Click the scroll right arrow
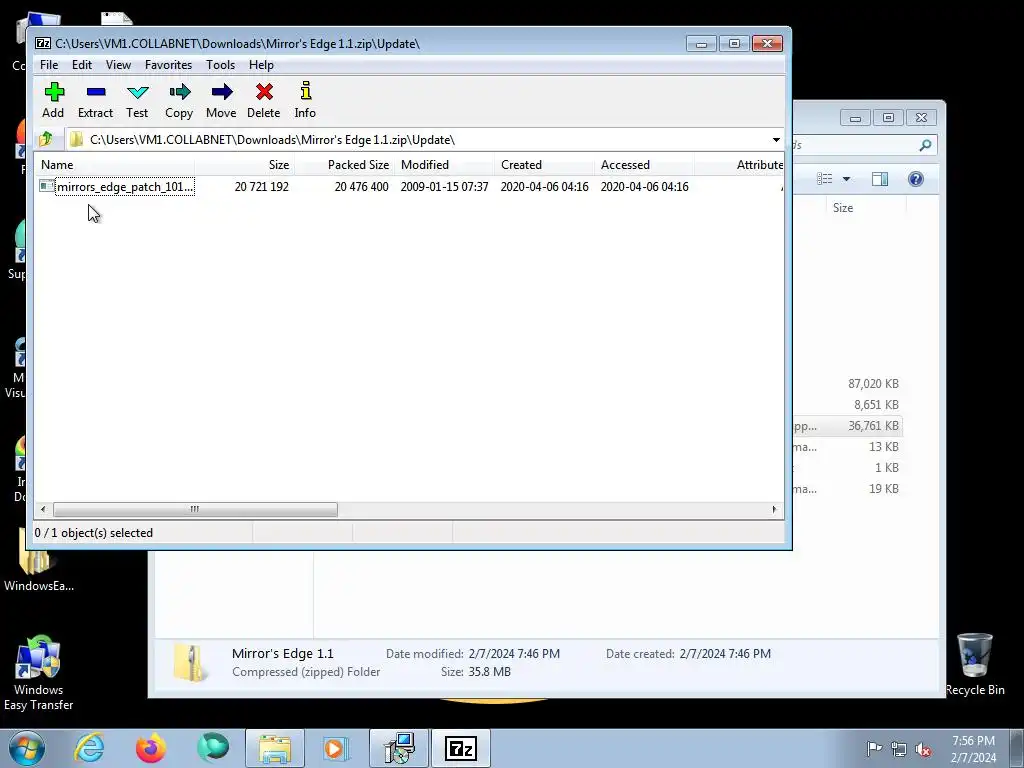The height and width of the screenshot is (768, 1024). click(x=775, y=509)
